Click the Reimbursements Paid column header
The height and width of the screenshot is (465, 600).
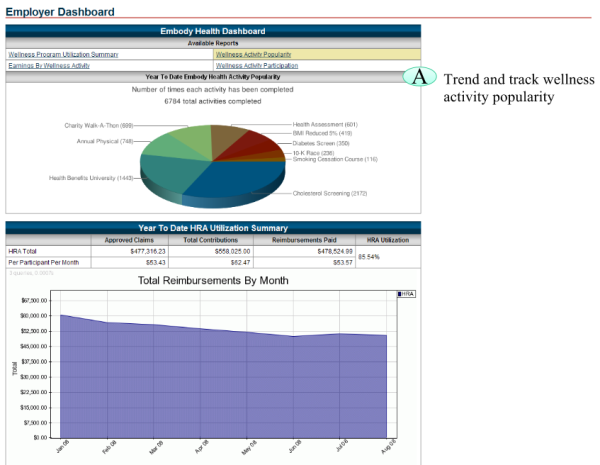coord(304,240)
